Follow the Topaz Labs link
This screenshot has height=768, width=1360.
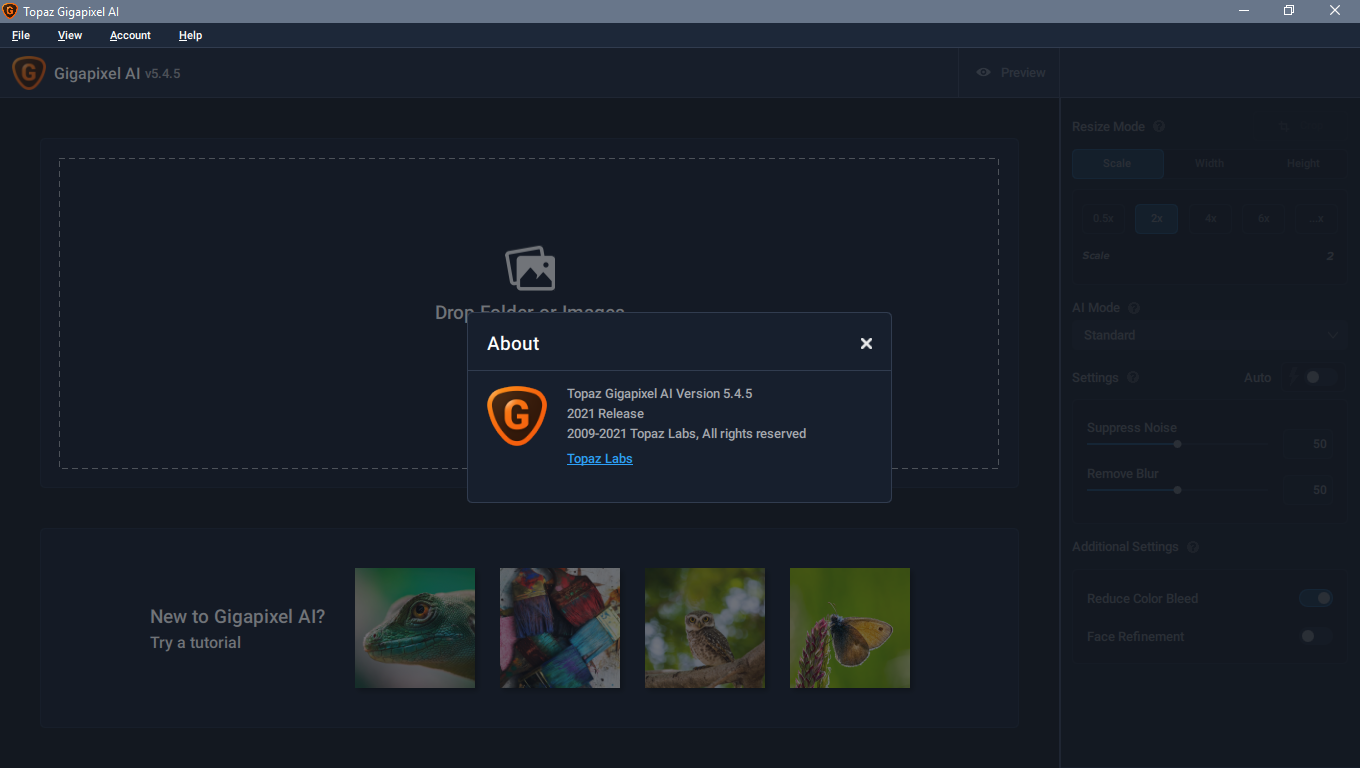point(599,459)
